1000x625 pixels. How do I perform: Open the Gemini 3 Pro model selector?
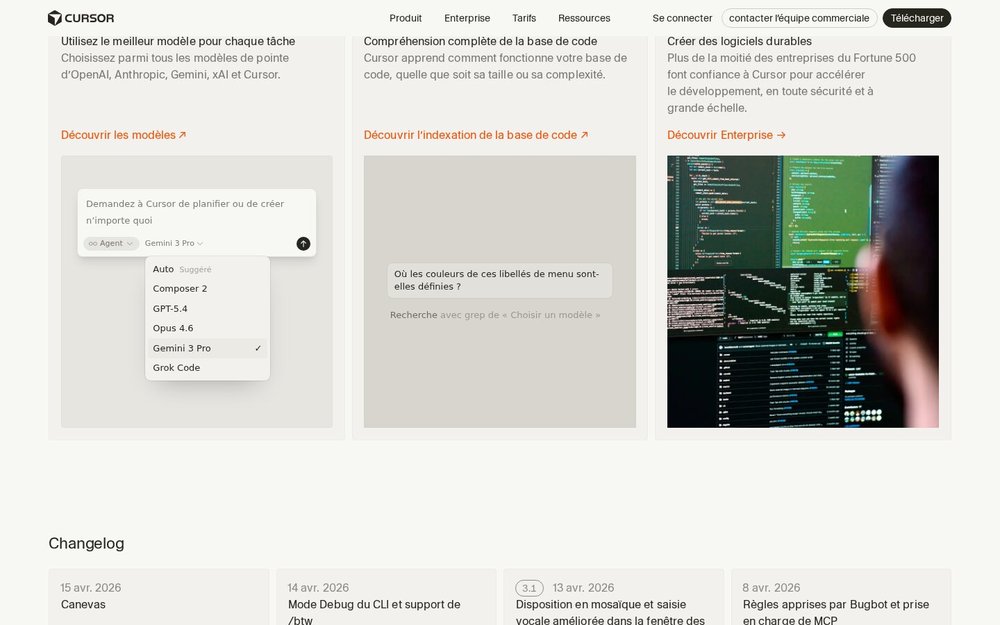click(x=173, y=244)
